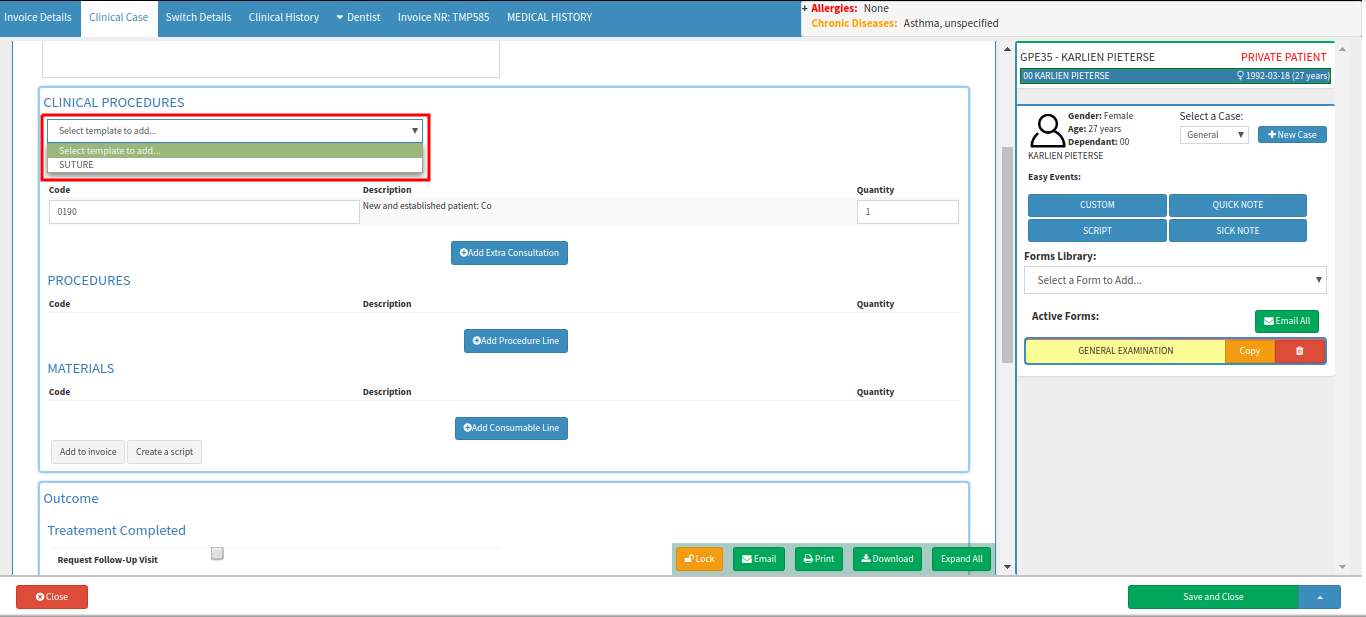The image size is (1366, 617).
Task: Click the form's vertical scrollbar thumb
Action: (1007, 255)
